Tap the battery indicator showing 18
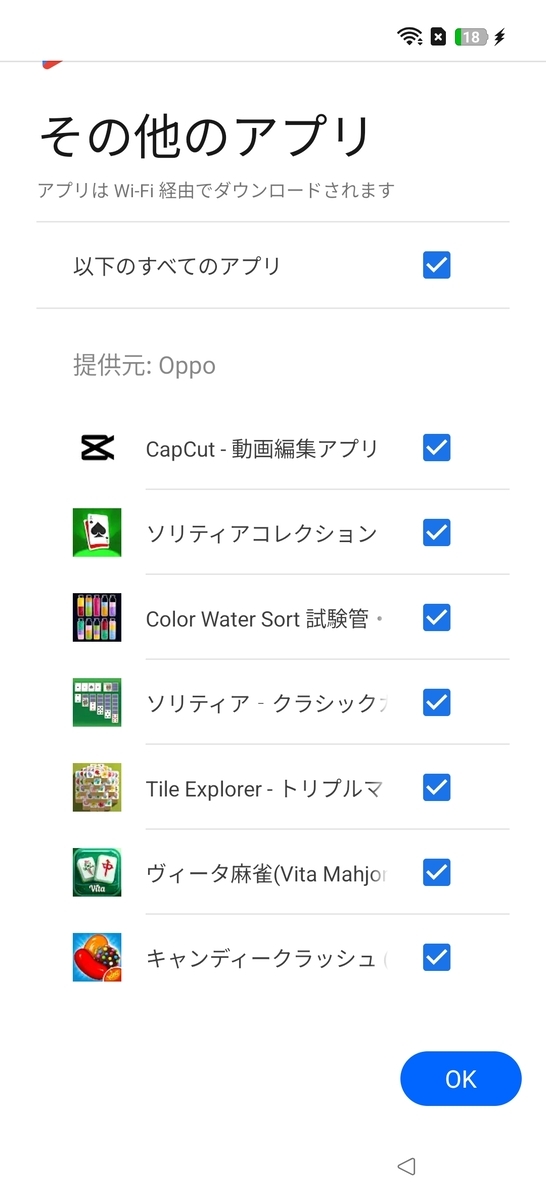 pos(471,37)
